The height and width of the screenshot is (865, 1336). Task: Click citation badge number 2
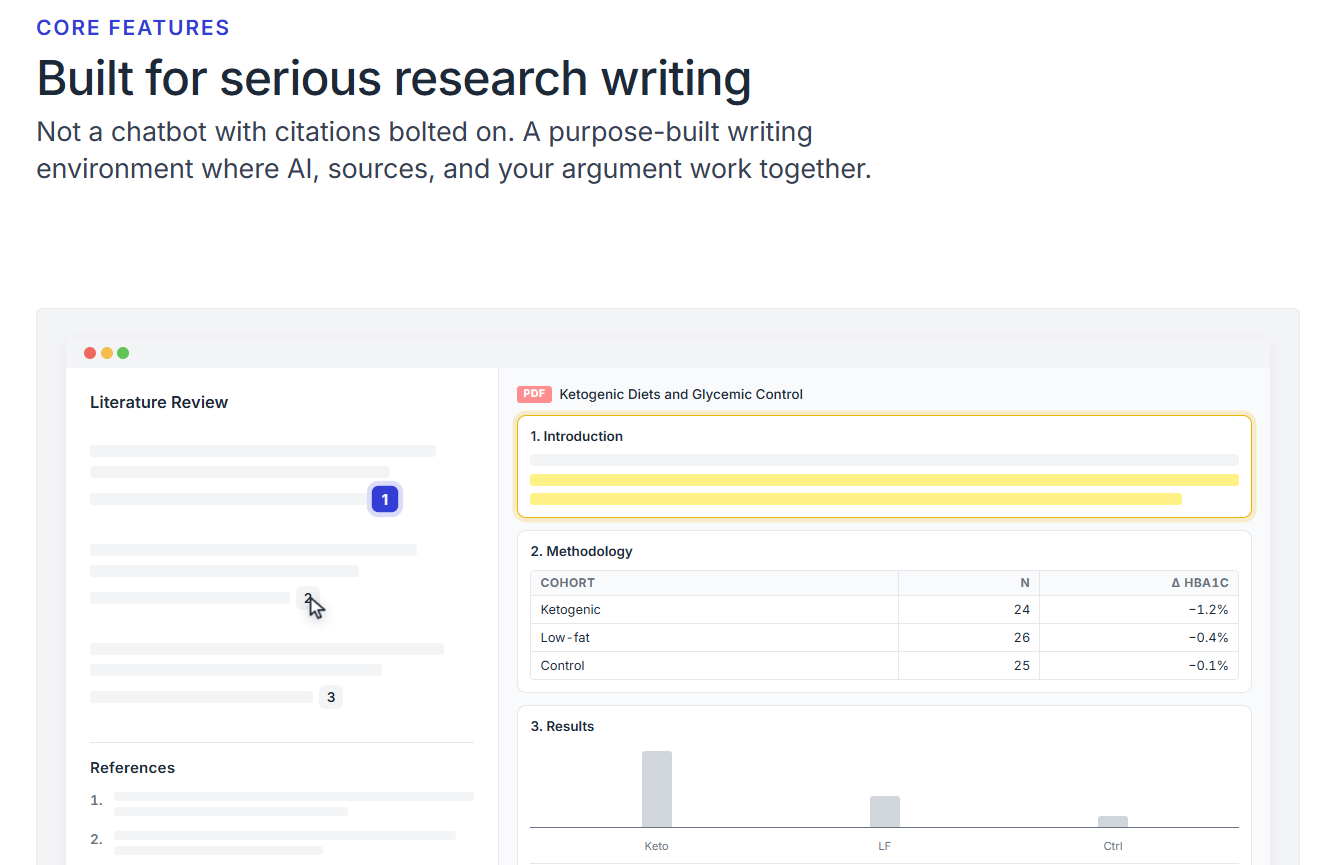click(308, 598)
